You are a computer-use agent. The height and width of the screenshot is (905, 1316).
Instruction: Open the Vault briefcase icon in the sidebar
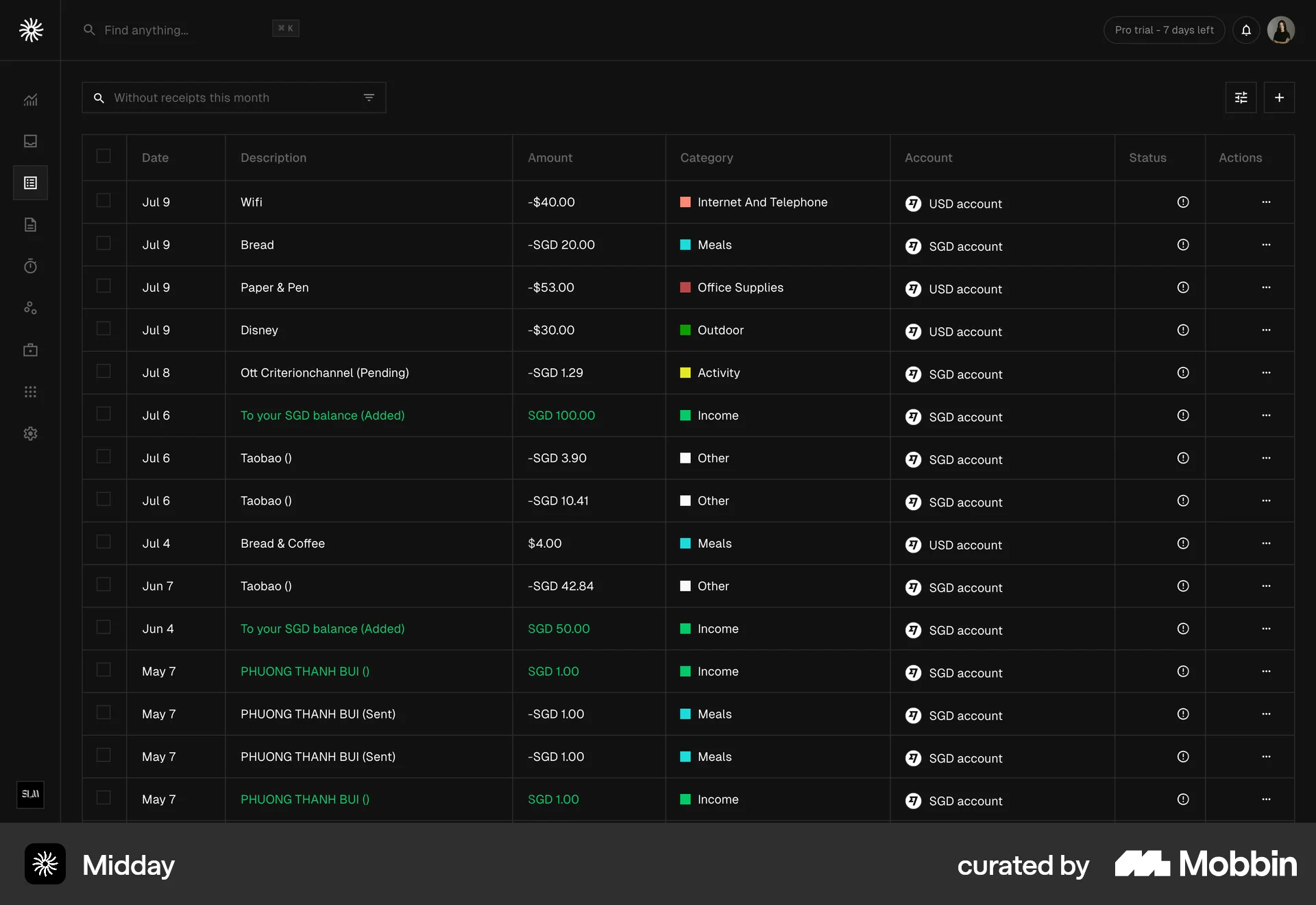click(x=30, y=350)
